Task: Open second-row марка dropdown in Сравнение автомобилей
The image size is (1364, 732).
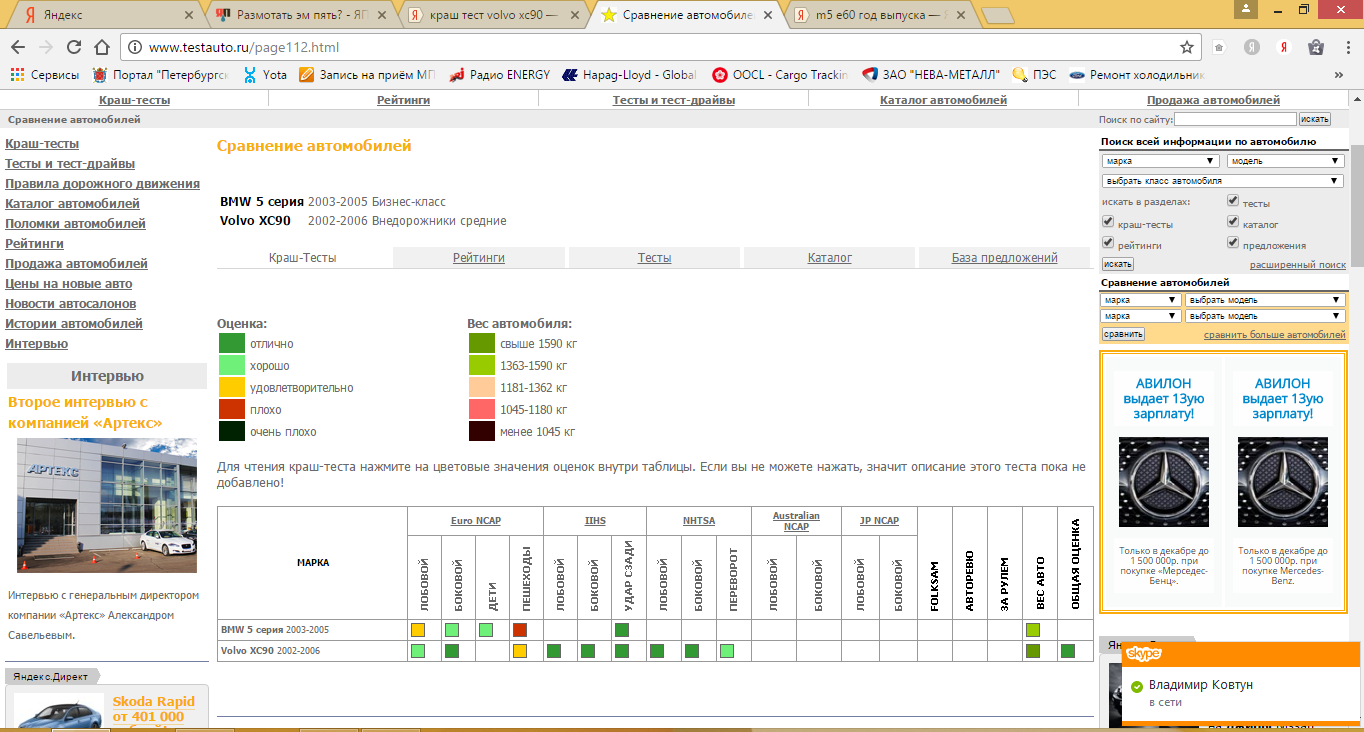Action: pos(1141,316)
